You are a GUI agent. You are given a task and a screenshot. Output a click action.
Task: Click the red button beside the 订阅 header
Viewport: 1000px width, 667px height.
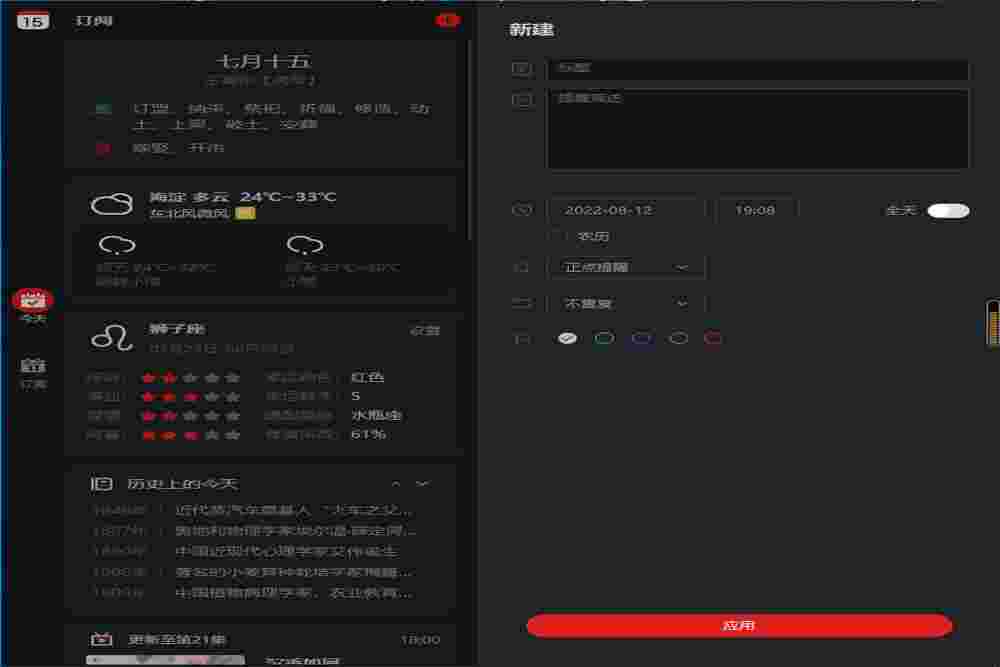448,20
